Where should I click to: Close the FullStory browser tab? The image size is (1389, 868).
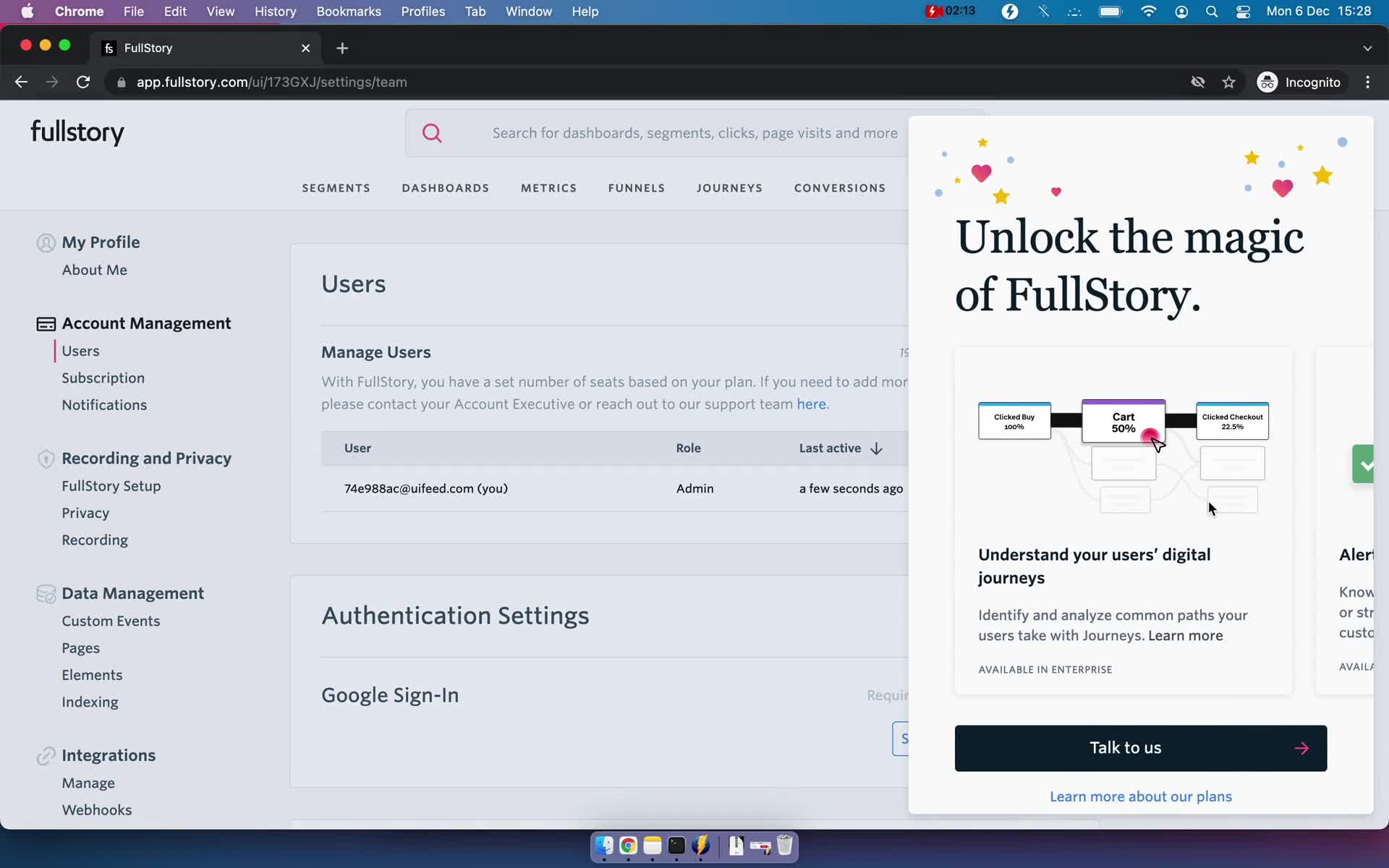(305, 48)
